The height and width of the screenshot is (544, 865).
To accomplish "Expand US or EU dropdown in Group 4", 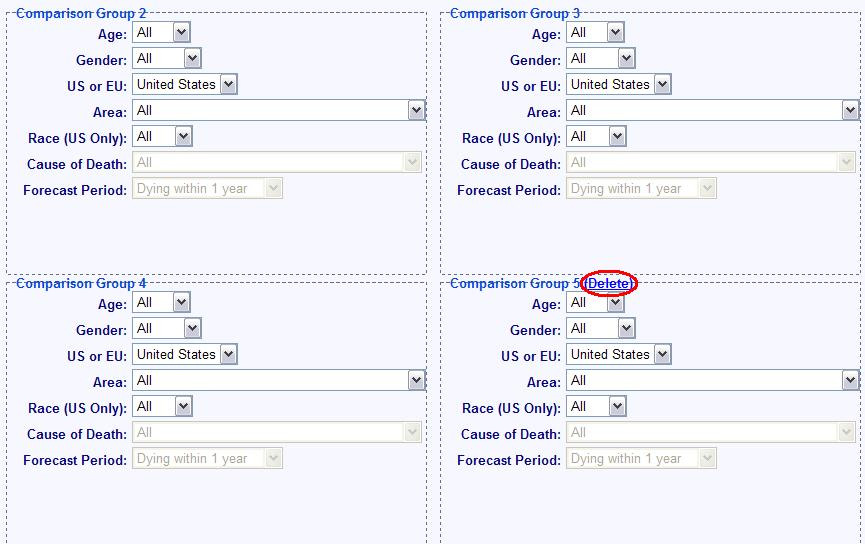I will click(185, 355).
